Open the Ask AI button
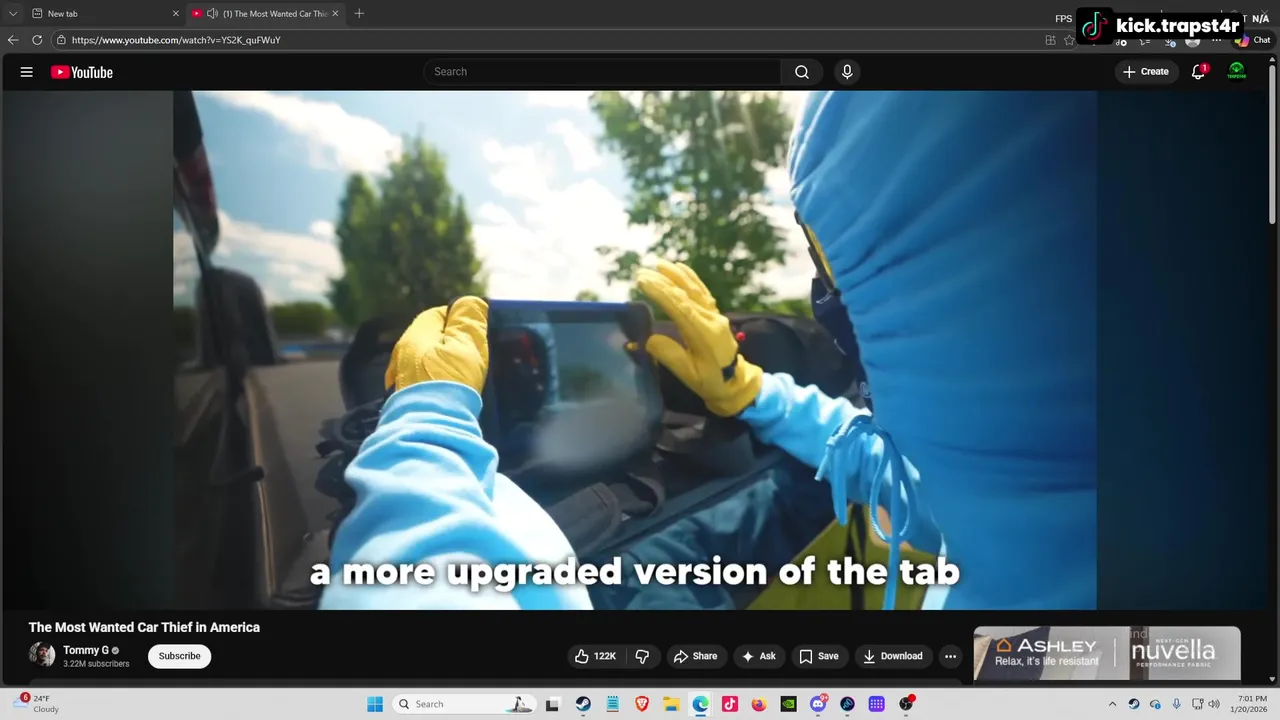 click(759, 656)
